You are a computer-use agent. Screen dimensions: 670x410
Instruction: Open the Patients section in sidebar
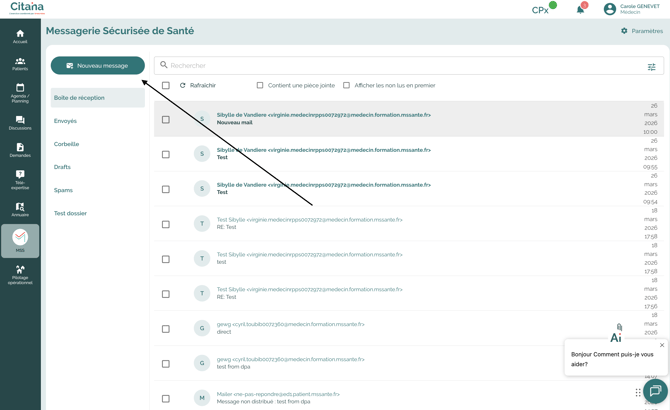(x=20, y=64)
